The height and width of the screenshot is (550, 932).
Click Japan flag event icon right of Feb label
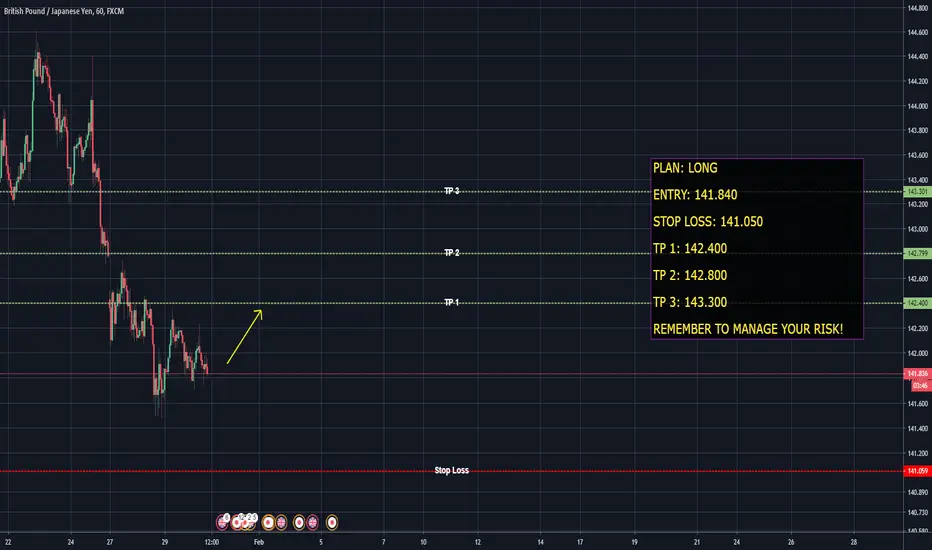point(268,522)
